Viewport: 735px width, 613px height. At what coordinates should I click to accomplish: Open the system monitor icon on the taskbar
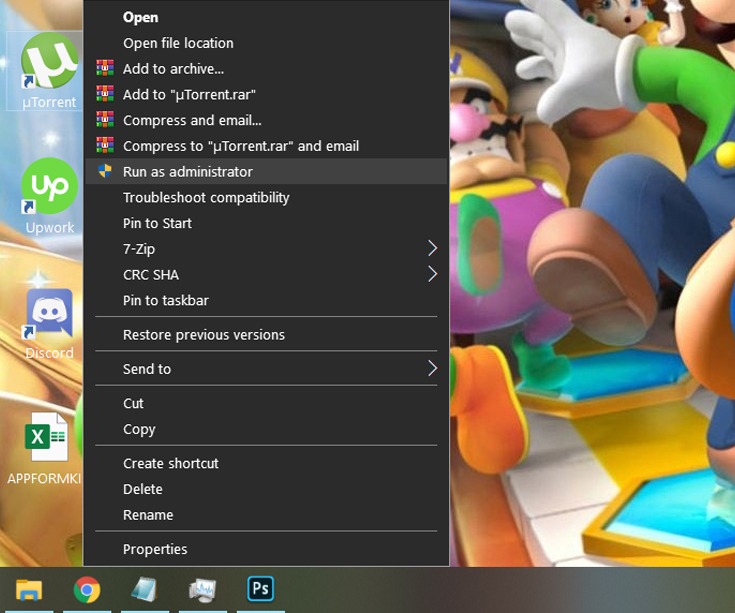[202, 590]
